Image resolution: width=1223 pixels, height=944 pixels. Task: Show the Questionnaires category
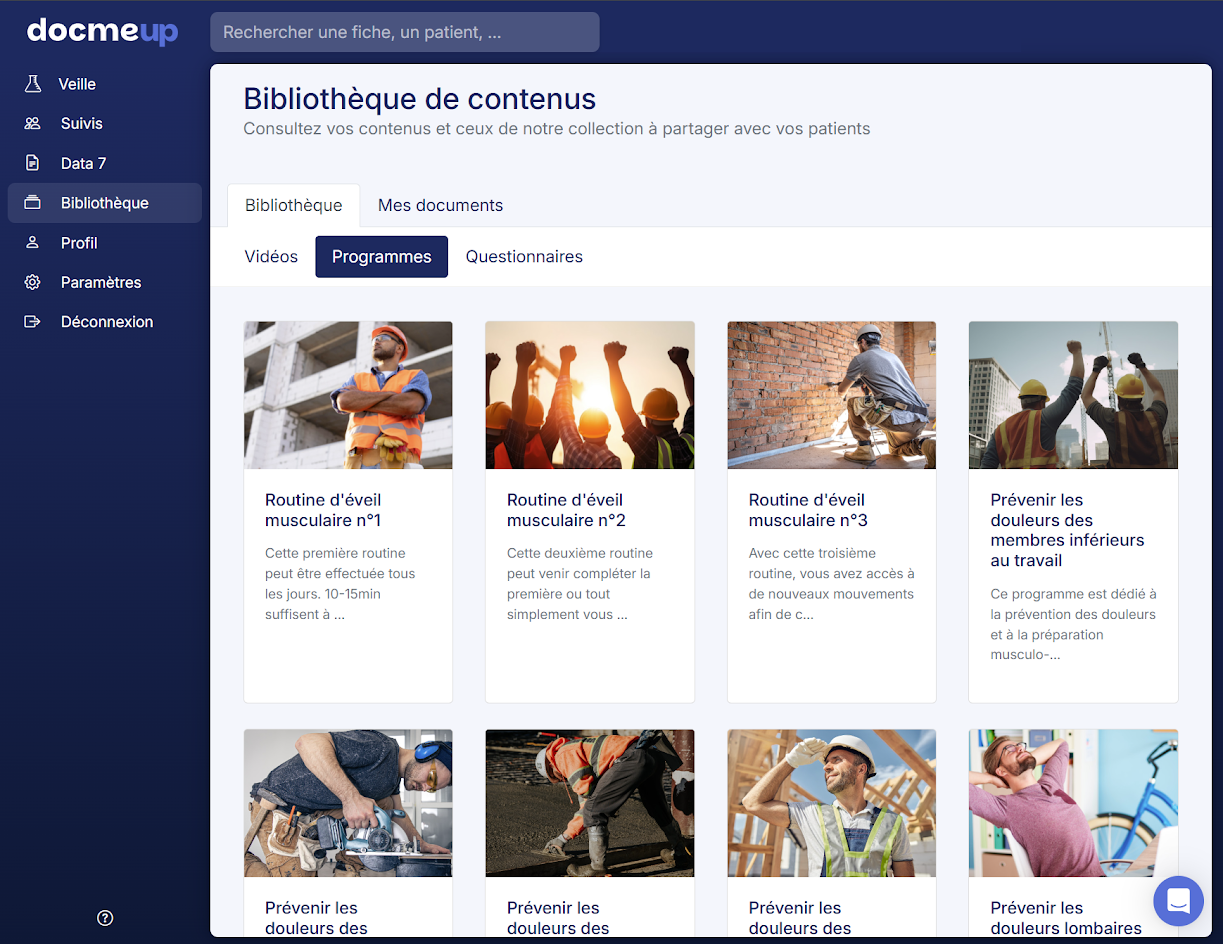click(x=524, y=257)
